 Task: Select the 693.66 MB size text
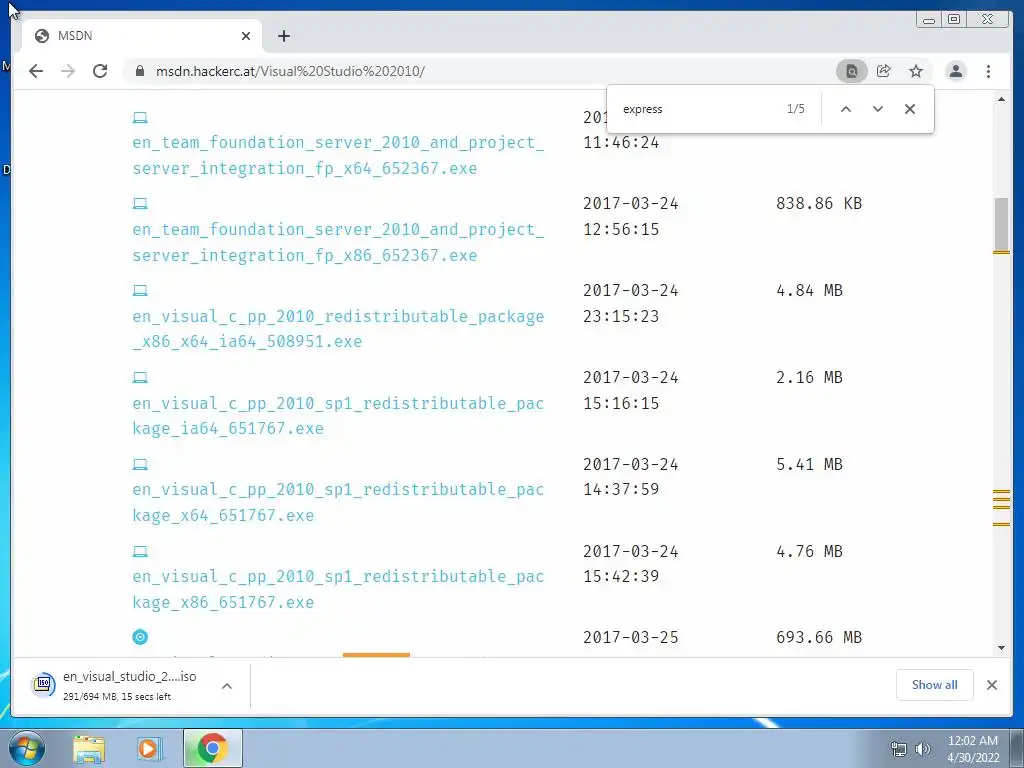(x=818, y=637)
